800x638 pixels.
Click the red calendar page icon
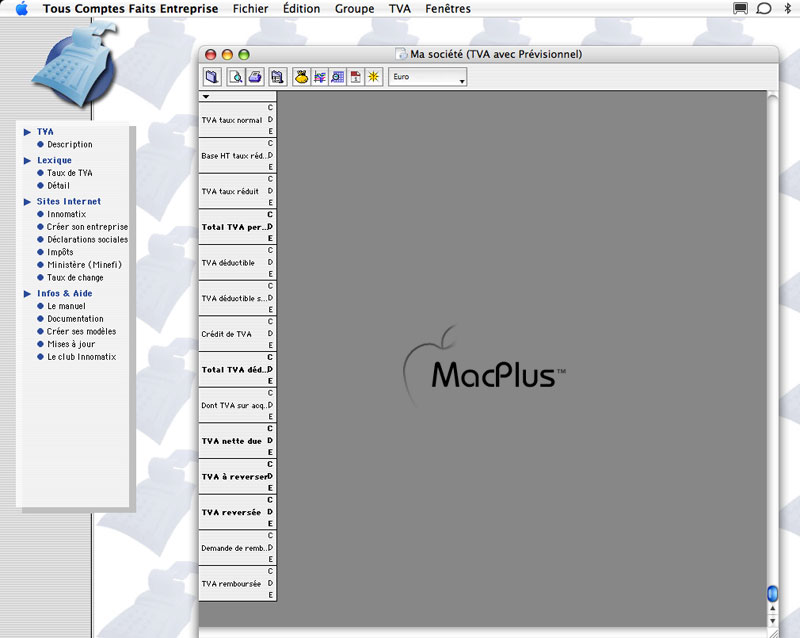tap(356, 77)
